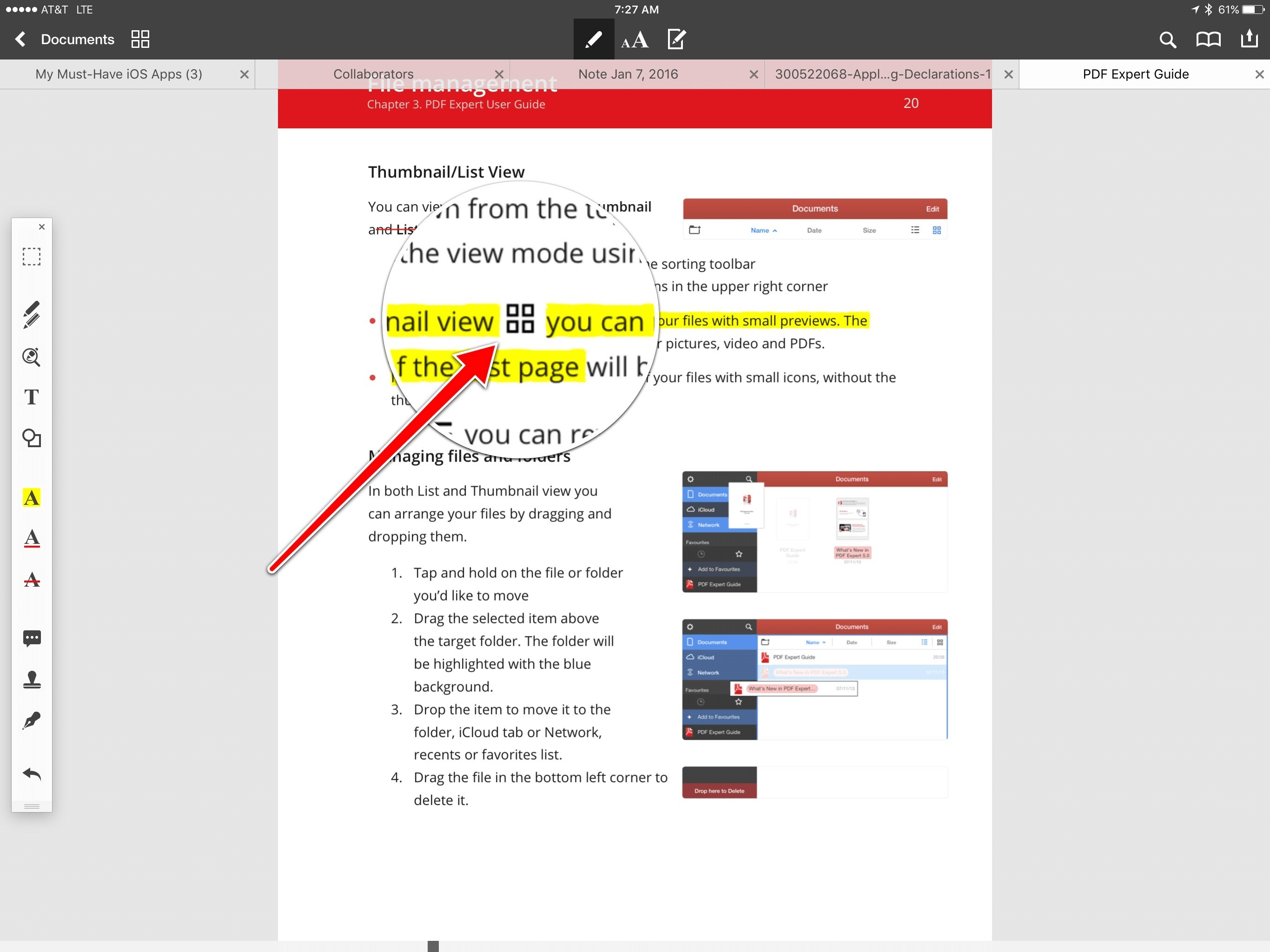Switch to My Must-Have iOS Apps (3) tab
This screenshot has width=1270, height=952.
pos(119,74)
